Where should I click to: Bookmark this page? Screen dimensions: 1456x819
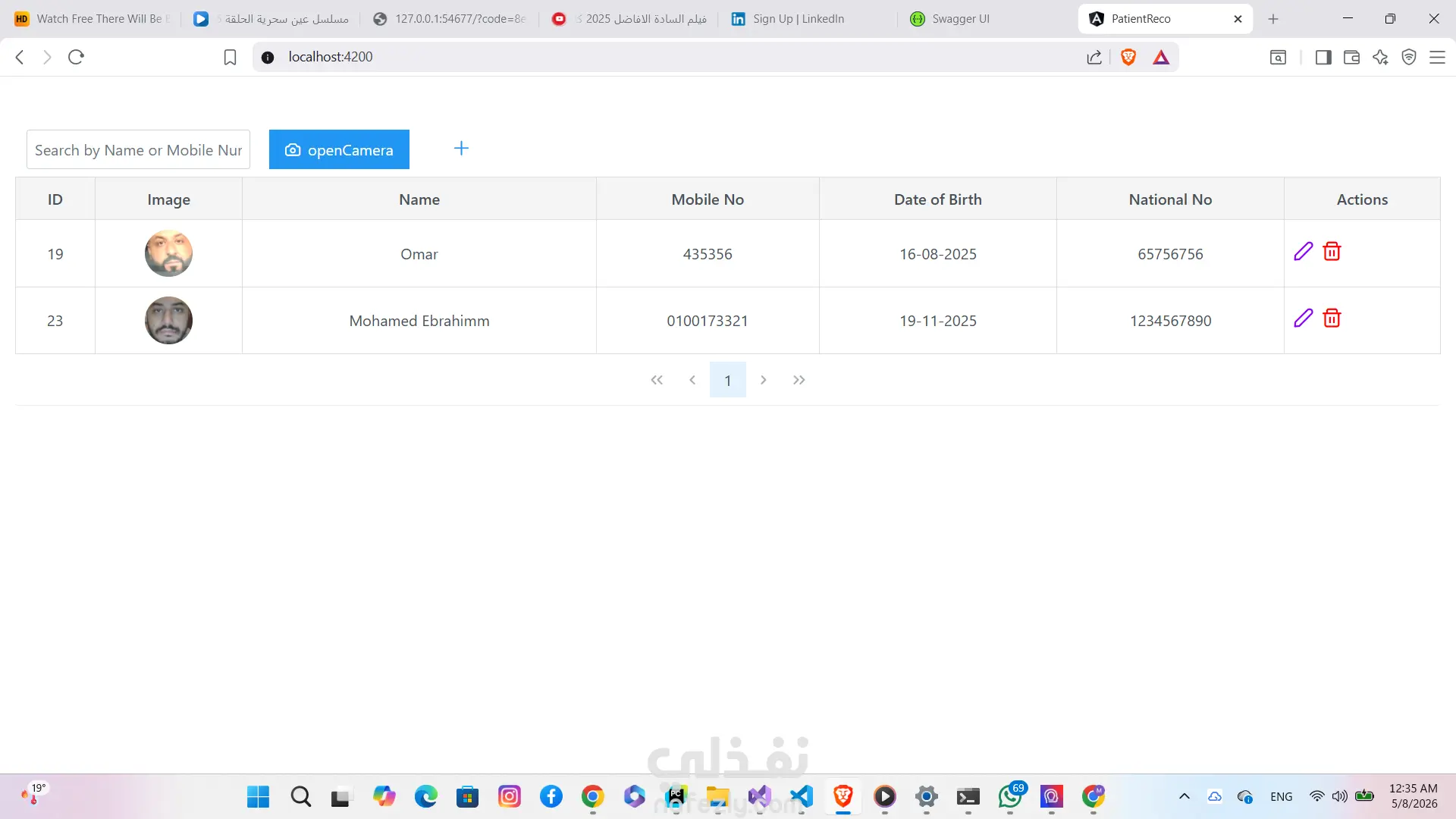pyautogui.click(x=230, y=57)
